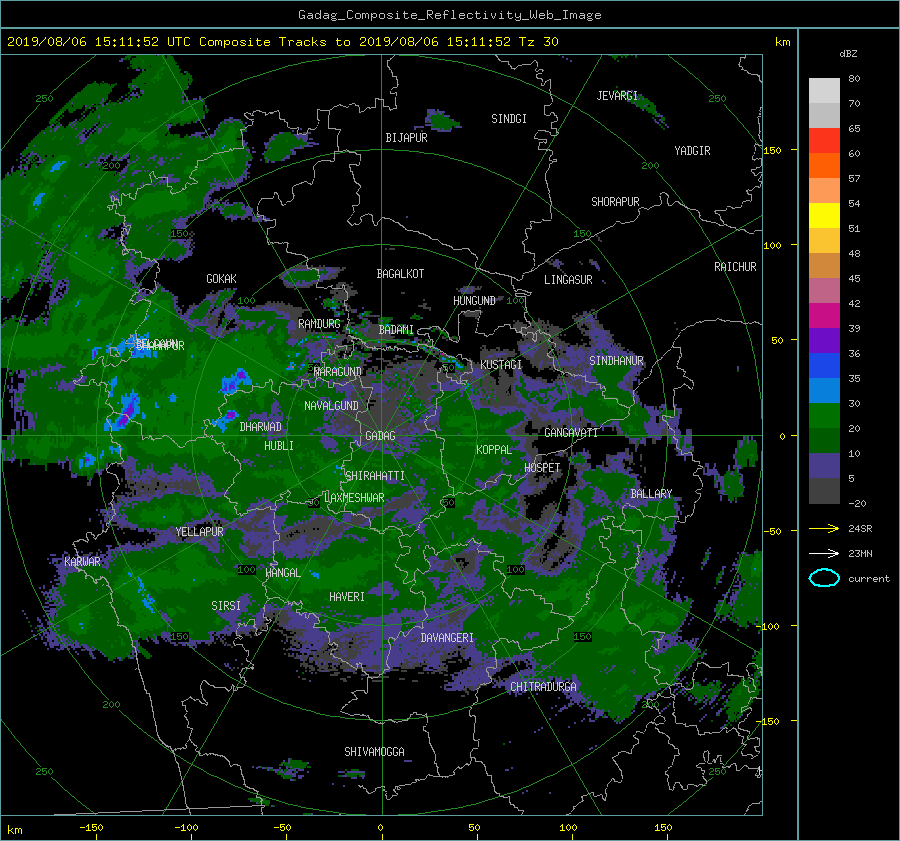Click the 24SR legend label text
This screenshot has height=841, width=900.
[860, 529]
